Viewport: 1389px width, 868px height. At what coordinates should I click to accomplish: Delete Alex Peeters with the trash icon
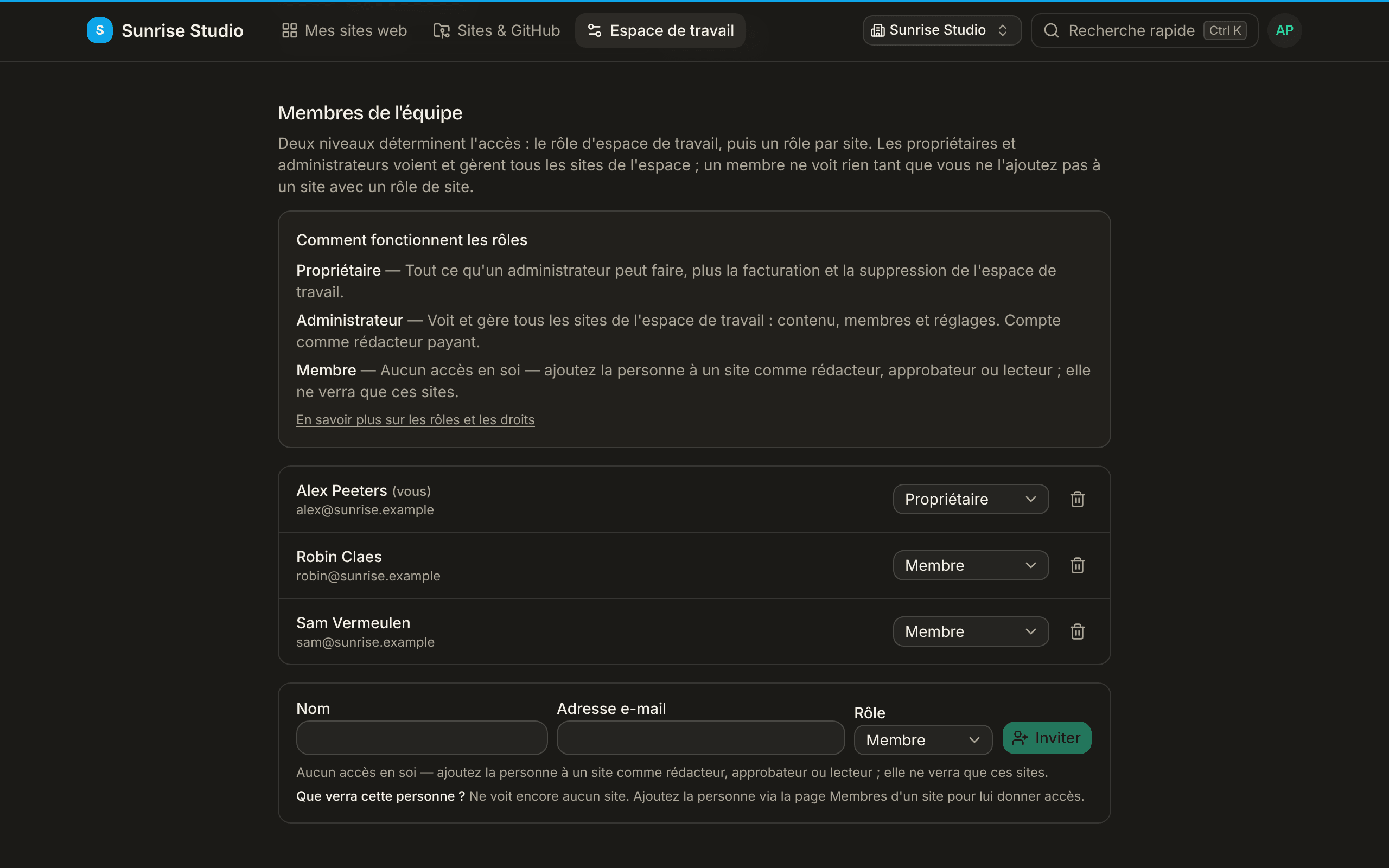coord(1078,499)
